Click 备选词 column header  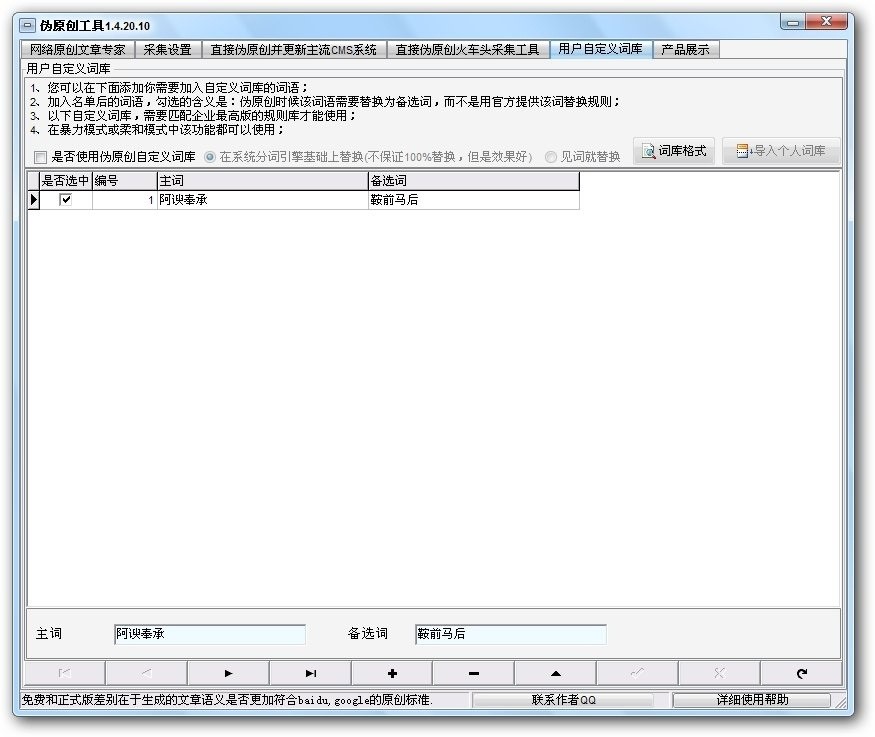pos(474,181)
